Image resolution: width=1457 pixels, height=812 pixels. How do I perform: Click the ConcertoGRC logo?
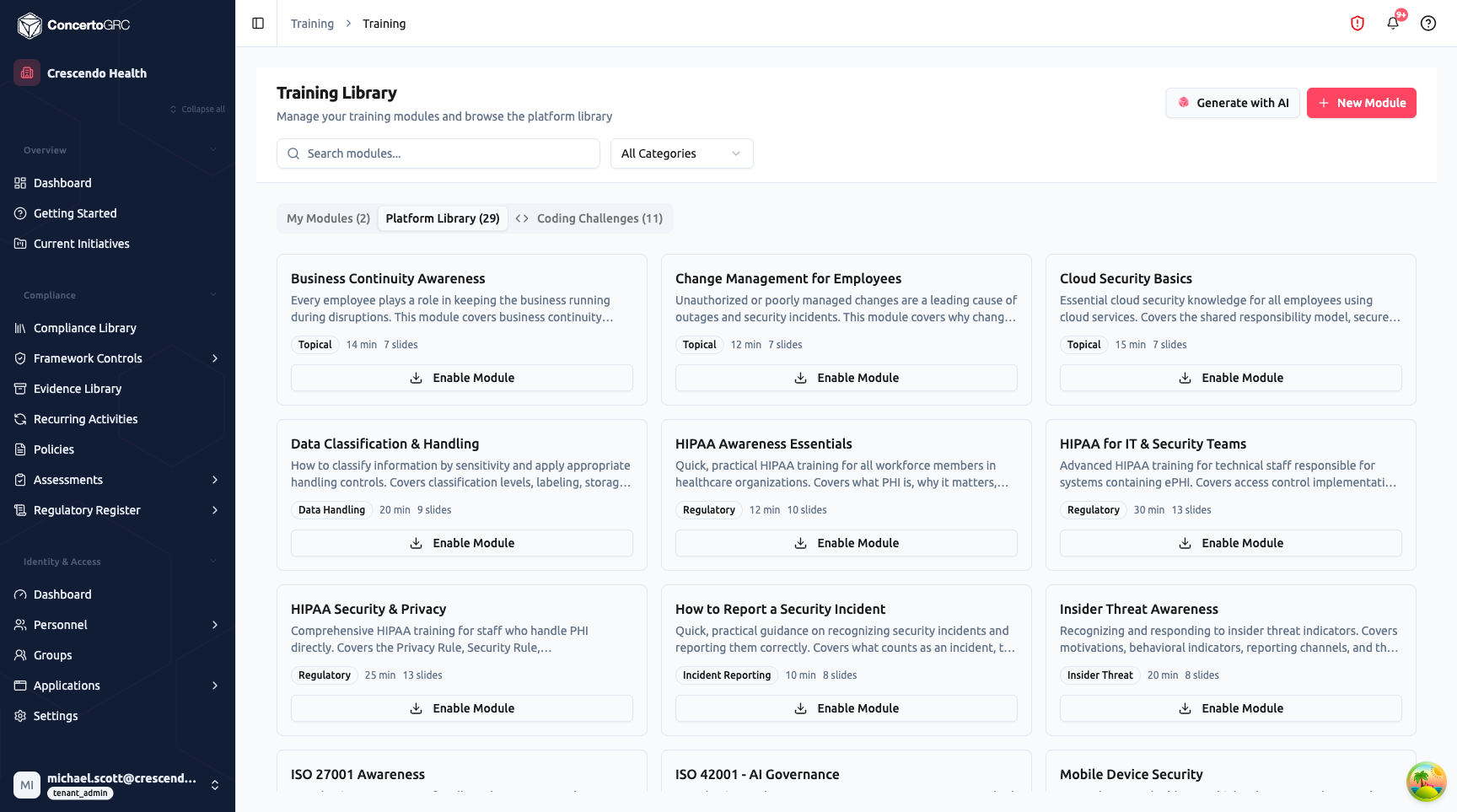(74, 25)
